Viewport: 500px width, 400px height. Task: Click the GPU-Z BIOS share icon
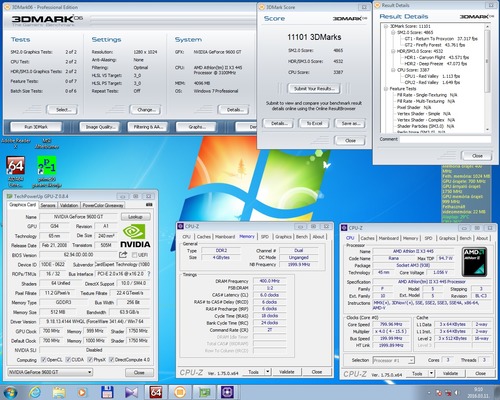[123, 255]
